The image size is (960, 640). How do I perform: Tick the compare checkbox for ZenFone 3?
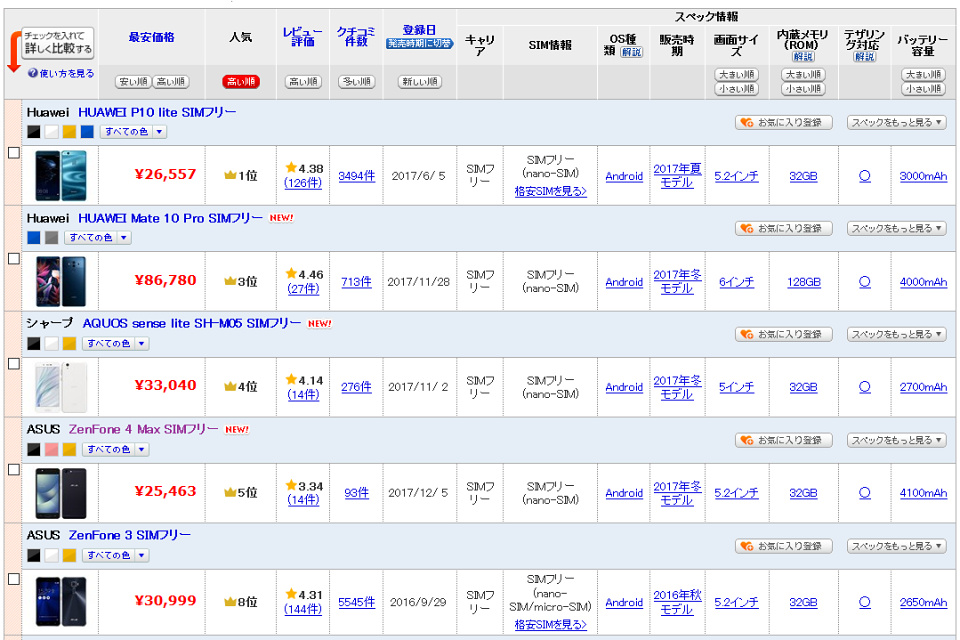pyautogui.click(x=13, y=579)
